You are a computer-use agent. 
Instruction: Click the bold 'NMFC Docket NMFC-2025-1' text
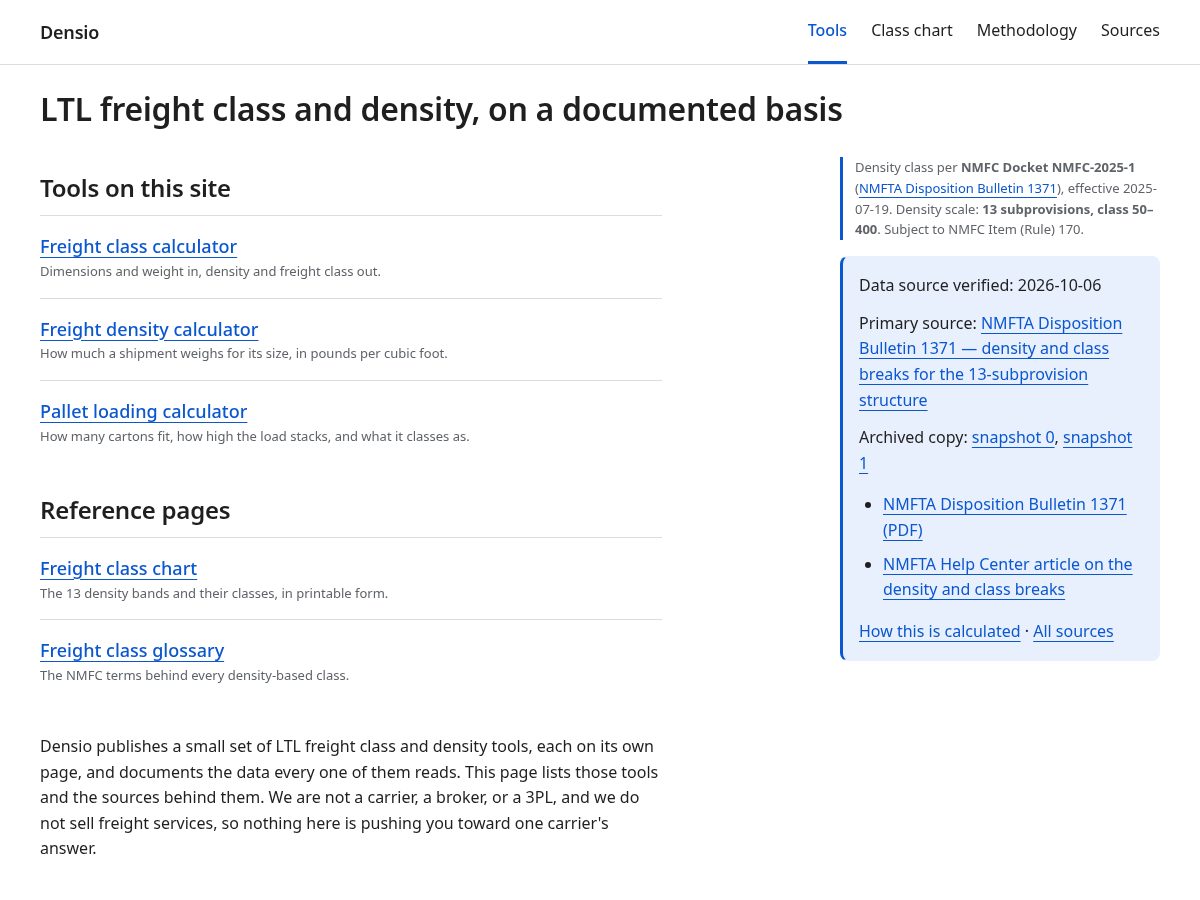1048,167
